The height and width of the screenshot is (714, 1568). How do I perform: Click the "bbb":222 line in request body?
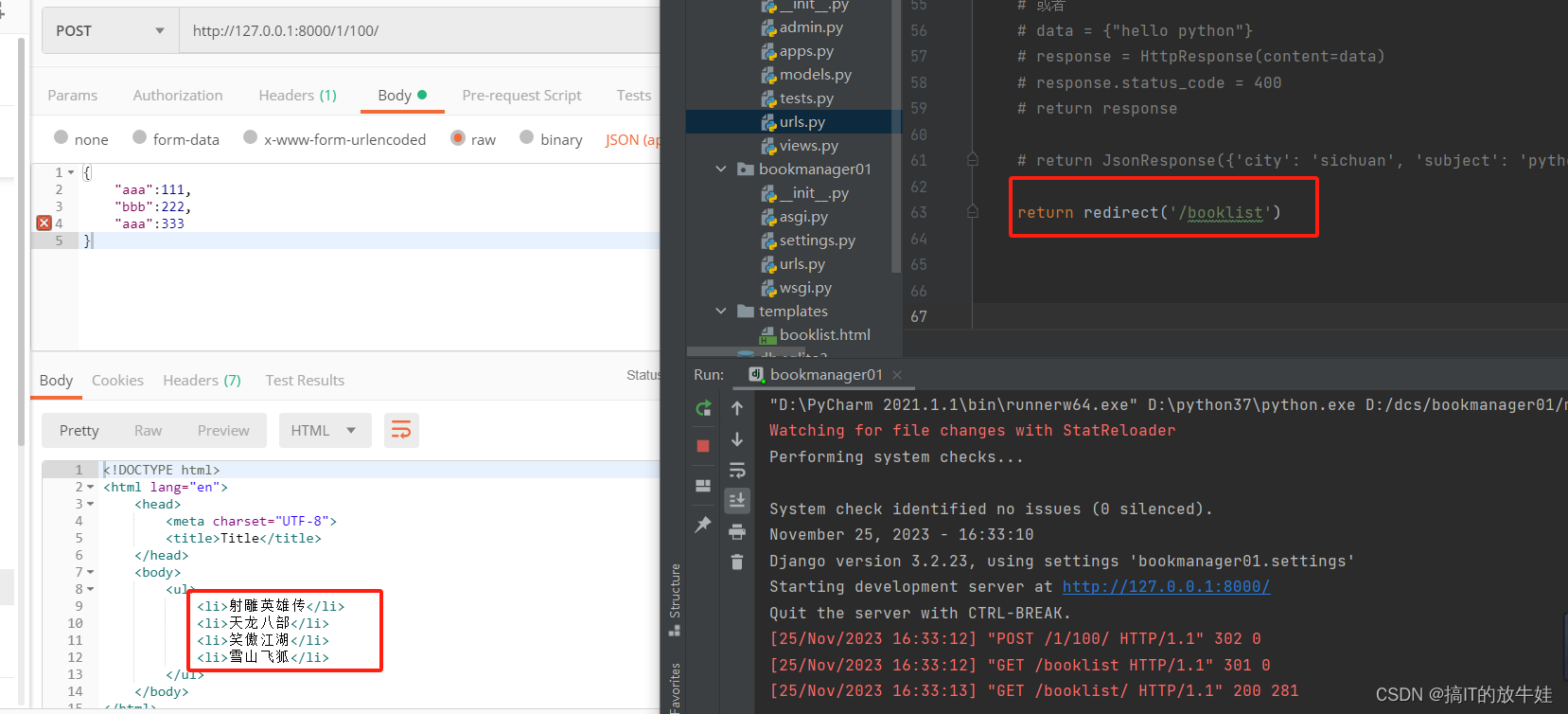pyautogui.click(x=152, y=206)
